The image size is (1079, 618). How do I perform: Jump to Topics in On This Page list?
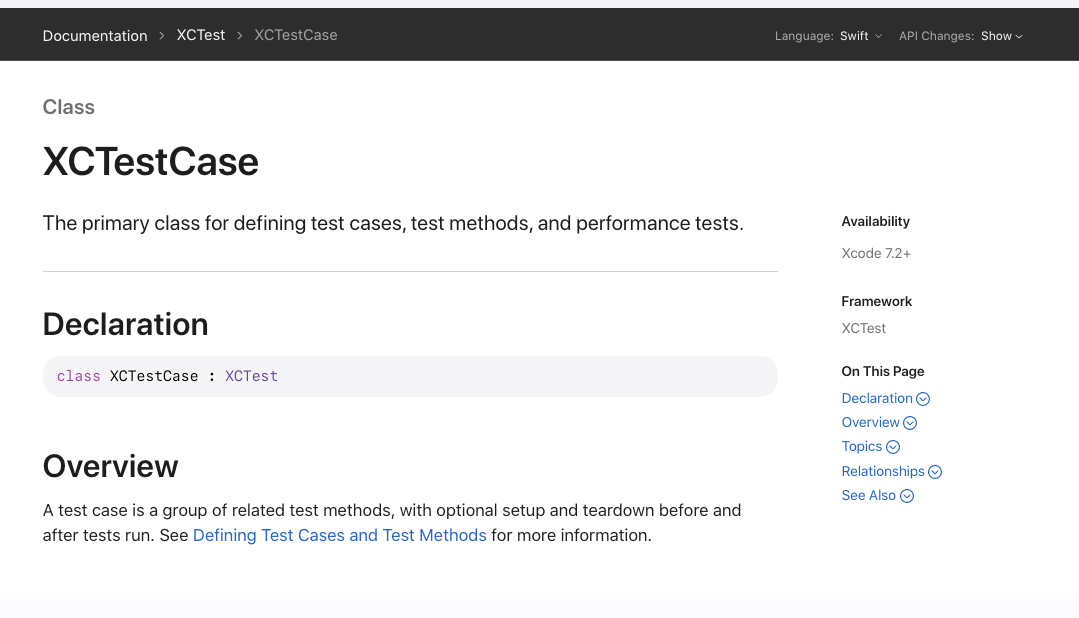[x=862, y=446]
